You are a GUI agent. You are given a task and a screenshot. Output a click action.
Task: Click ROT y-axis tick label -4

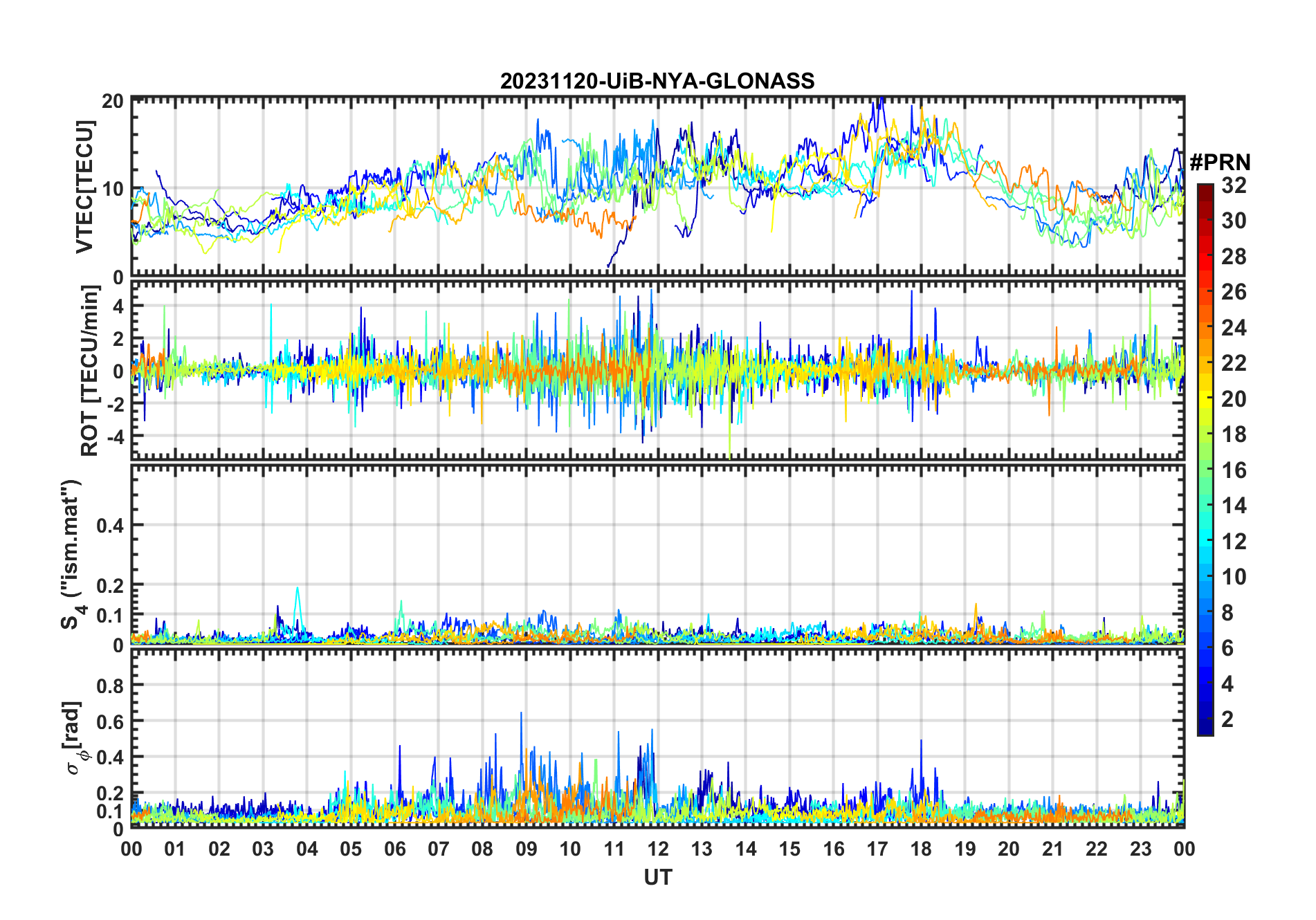(114, 436)
